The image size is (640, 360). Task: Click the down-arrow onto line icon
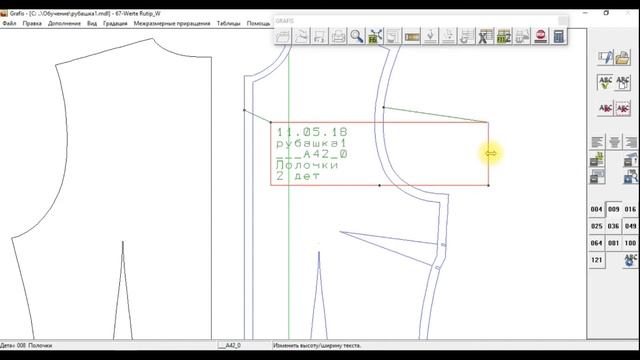point(430,36)
